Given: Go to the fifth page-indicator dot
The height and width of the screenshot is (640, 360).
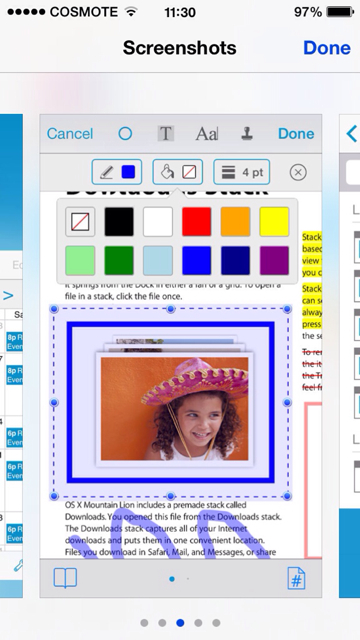Looking at the screenshot, I should (x=216, y=623).
